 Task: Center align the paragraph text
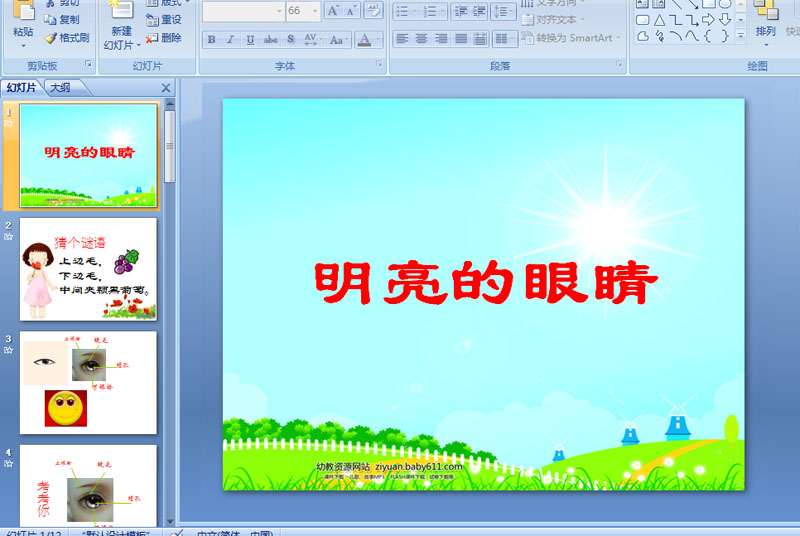click(421, 39)
